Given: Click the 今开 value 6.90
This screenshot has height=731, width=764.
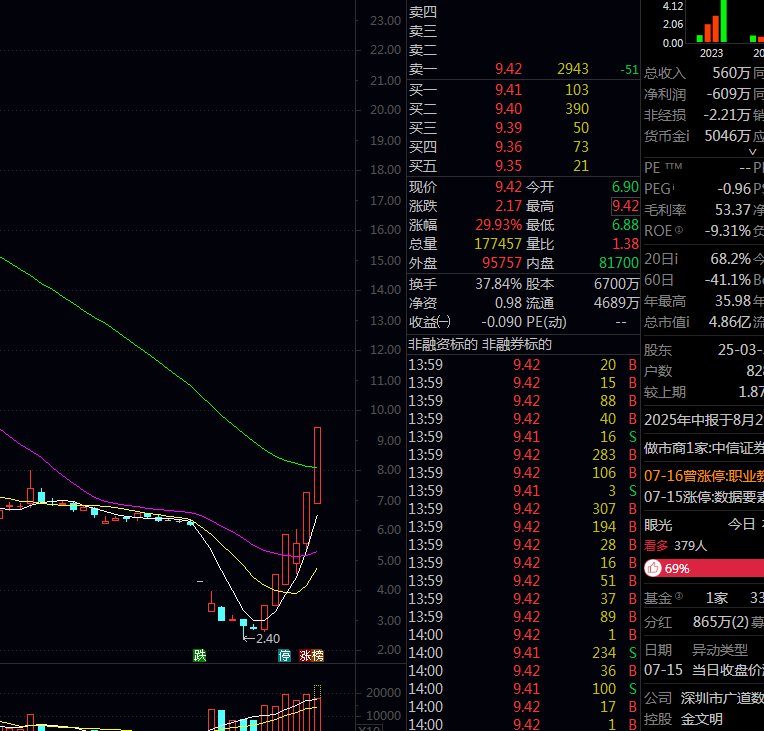Looking at the screenshot, I should tap(625, 187).
